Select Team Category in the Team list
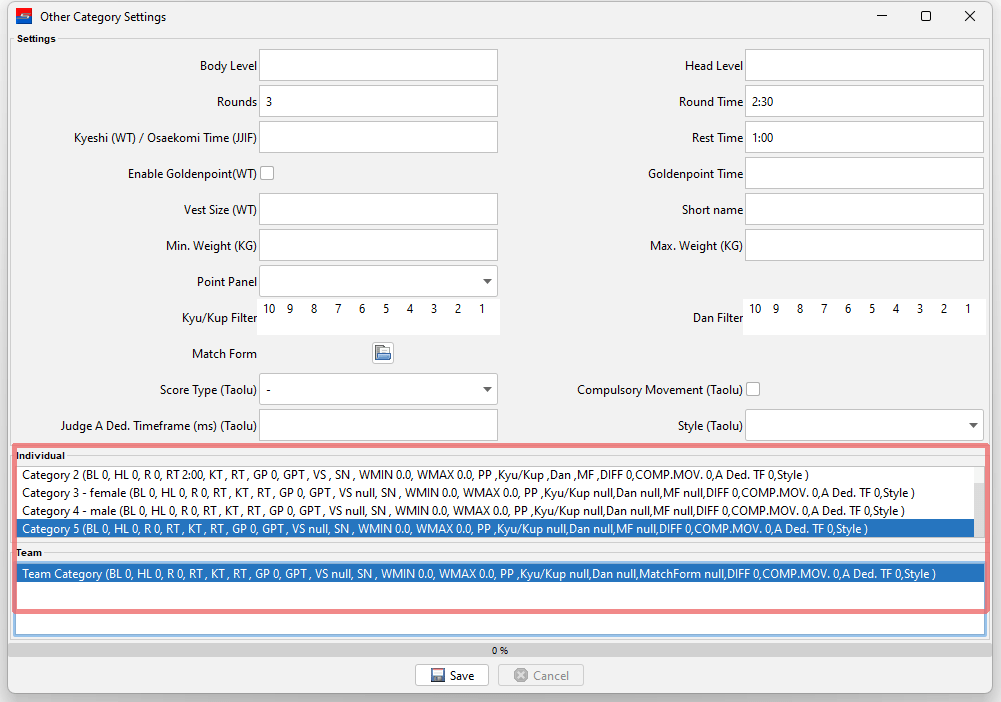This screenshot has width=1001, height=702. coord(478,574)
